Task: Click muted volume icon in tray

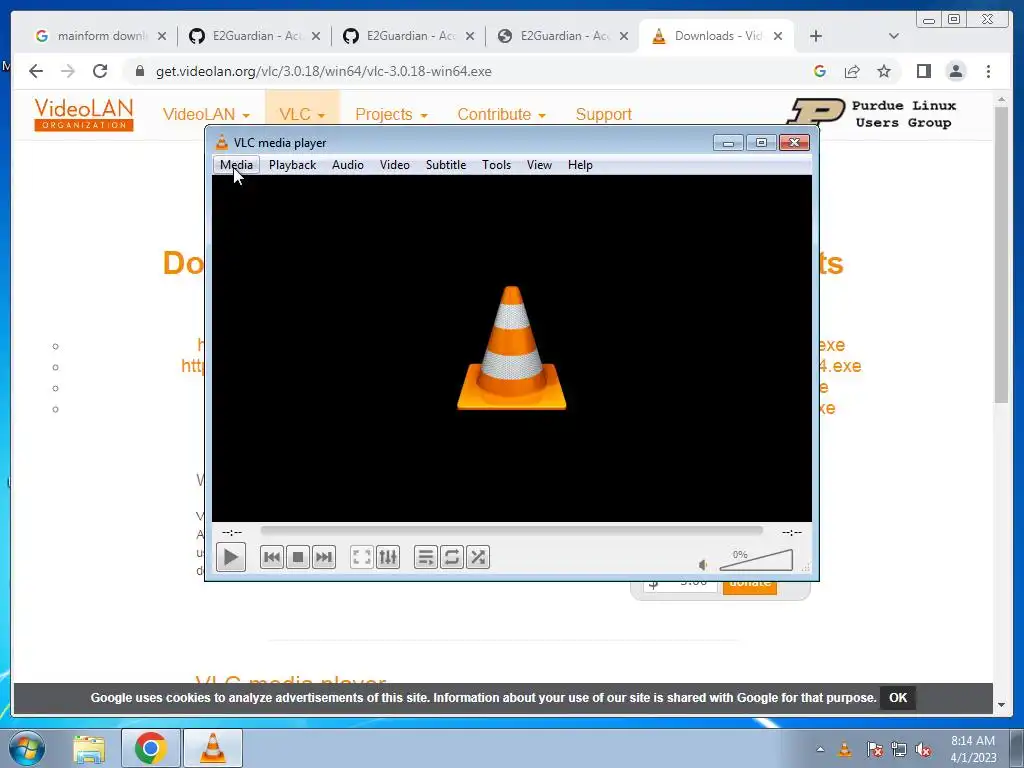Action: pyautogui.click(x=923, y=750)
